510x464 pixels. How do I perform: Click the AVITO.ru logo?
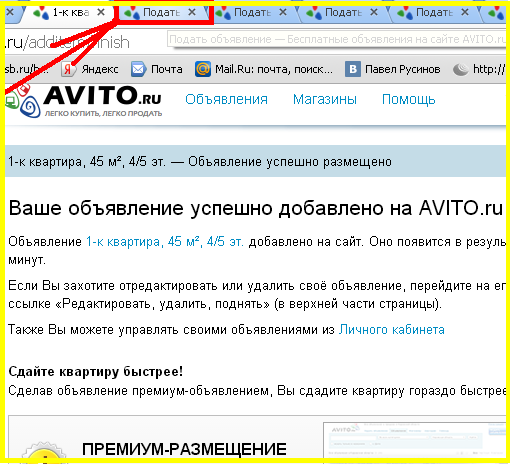(x=85, y=101)
